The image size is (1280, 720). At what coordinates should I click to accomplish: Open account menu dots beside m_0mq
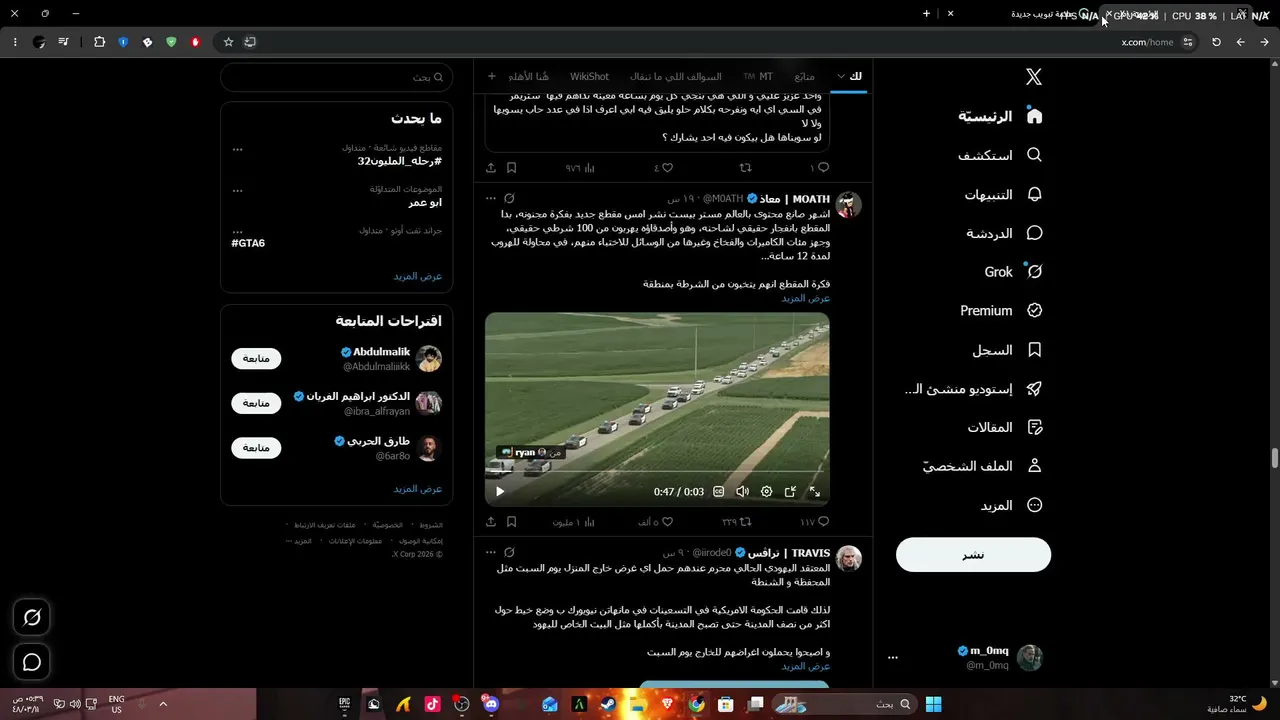(x=893, y=658)
